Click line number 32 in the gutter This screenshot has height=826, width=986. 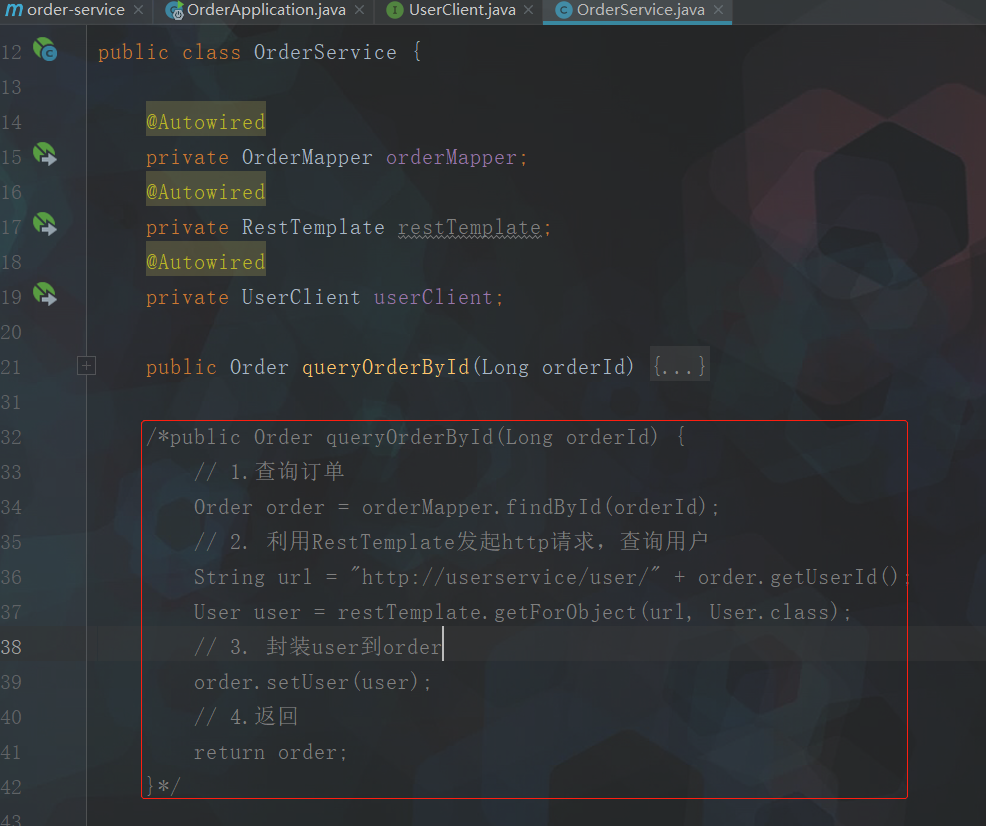coord(11,437)
